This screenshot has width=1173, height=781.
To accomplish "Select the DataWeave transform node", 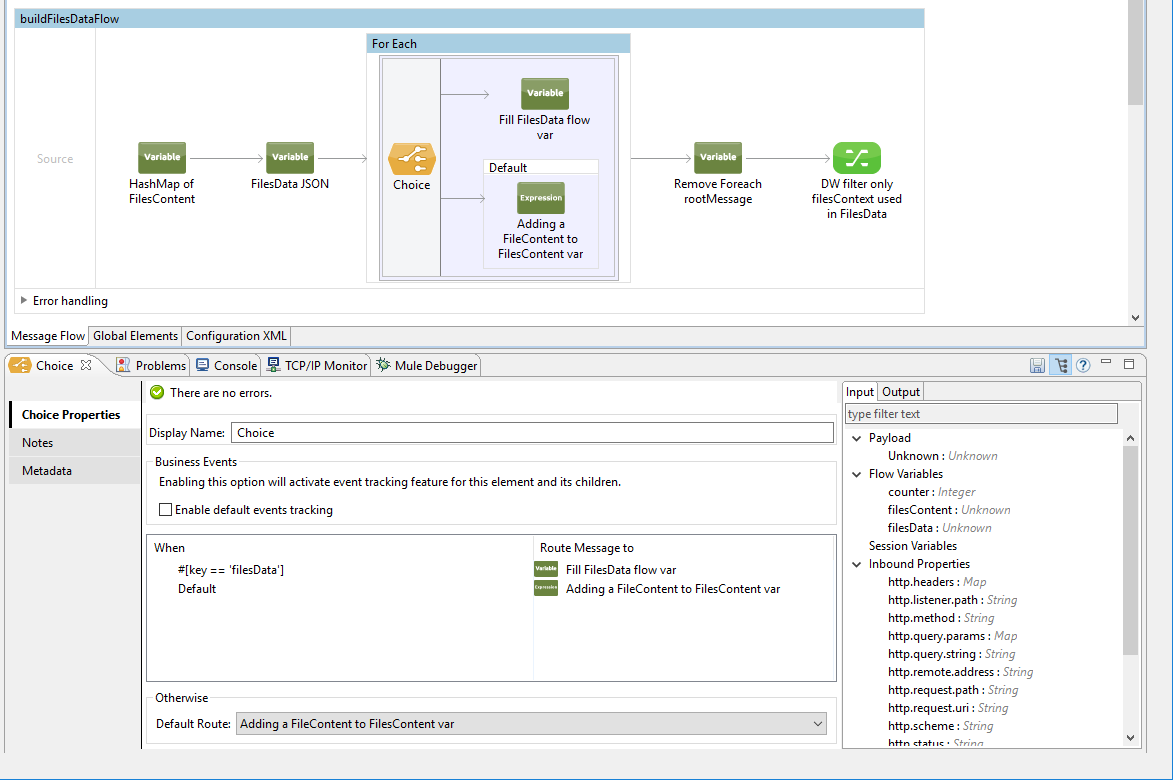I will pyautogui.click(x=857, y=158).
